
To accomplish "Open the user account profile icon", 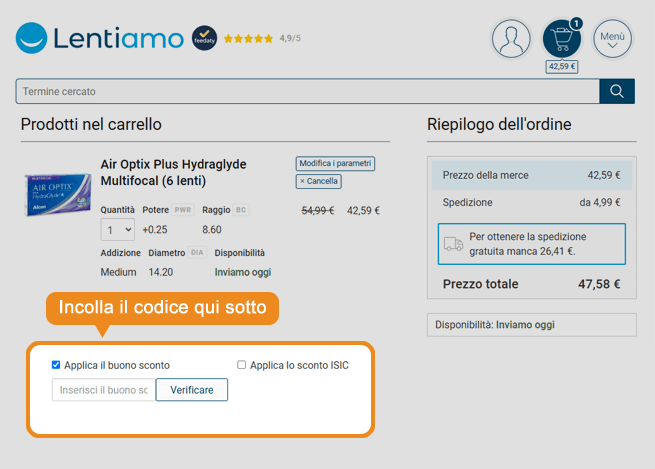I will (x=511, y=39).
